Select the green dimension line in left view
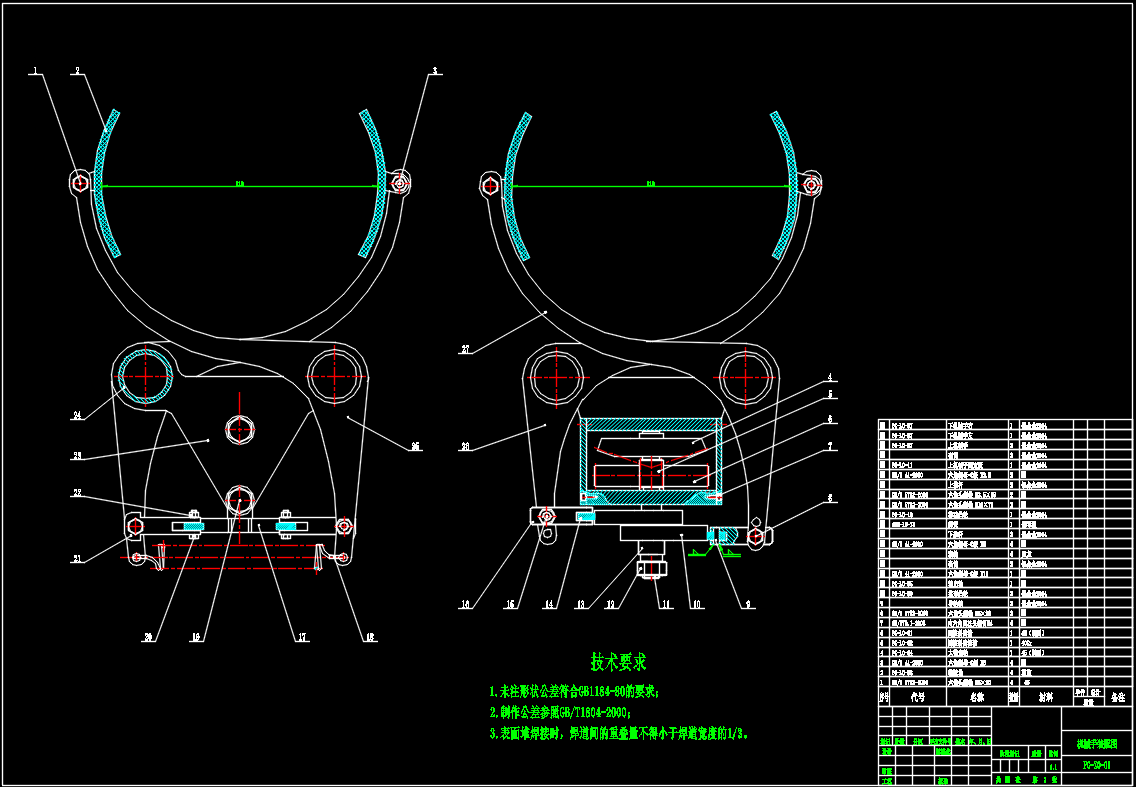Image resolution: width=1136 pixels, height=787 pixels. pos(240,187)
